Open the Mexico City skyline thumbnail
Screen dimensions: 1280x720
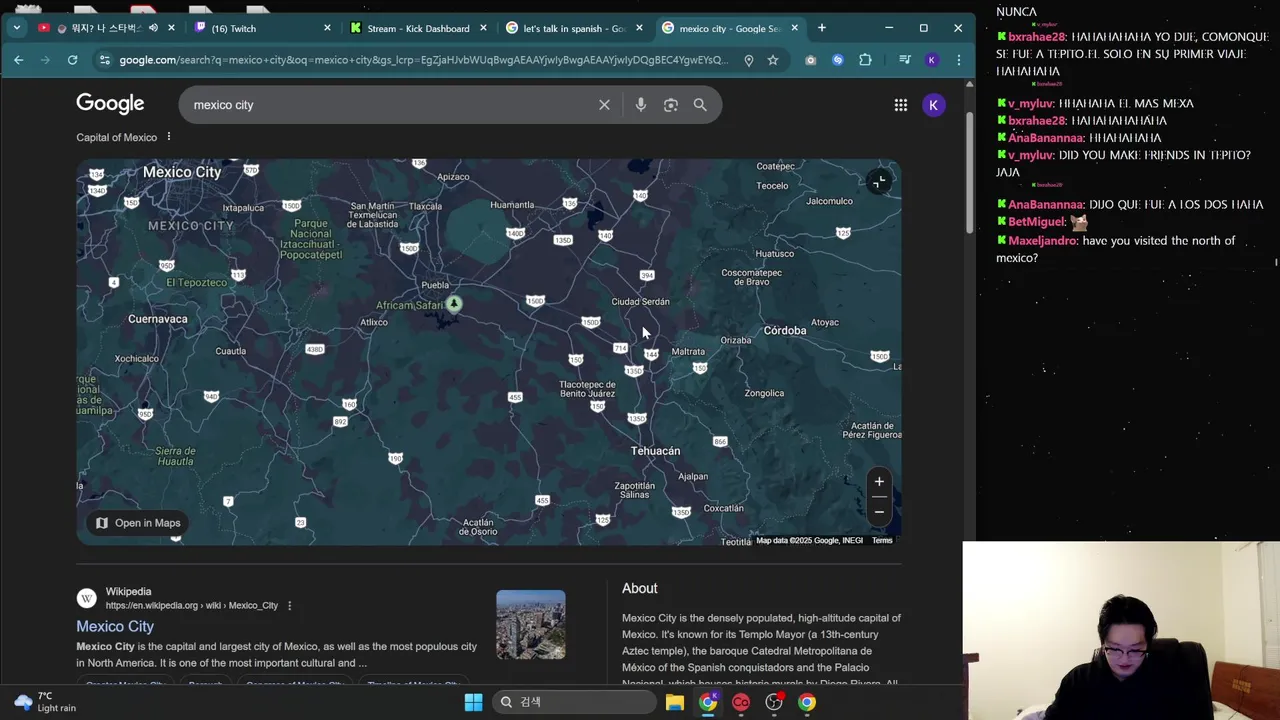[x=531, y=625]
